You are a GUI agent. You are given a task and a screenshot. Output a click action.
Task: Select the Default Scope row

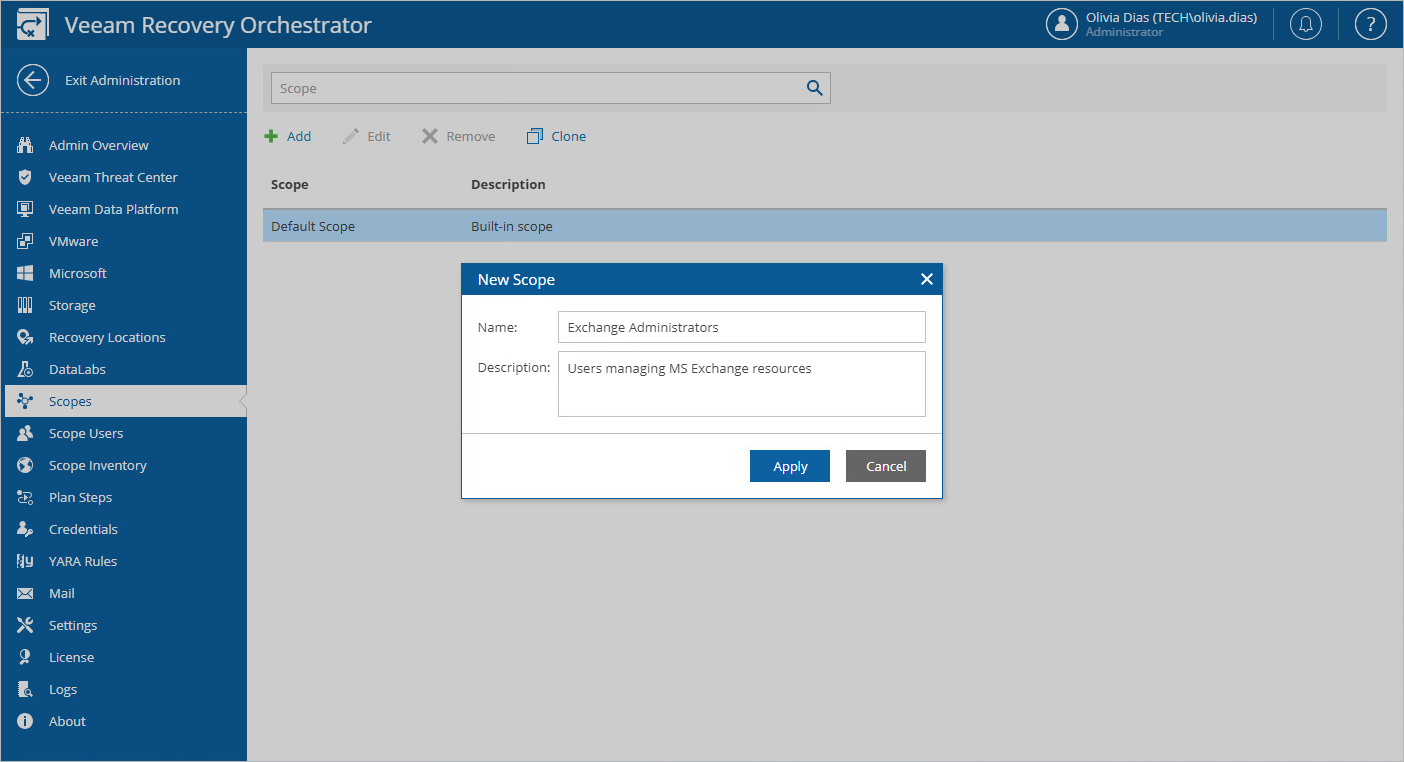click(x=825, y=226)
